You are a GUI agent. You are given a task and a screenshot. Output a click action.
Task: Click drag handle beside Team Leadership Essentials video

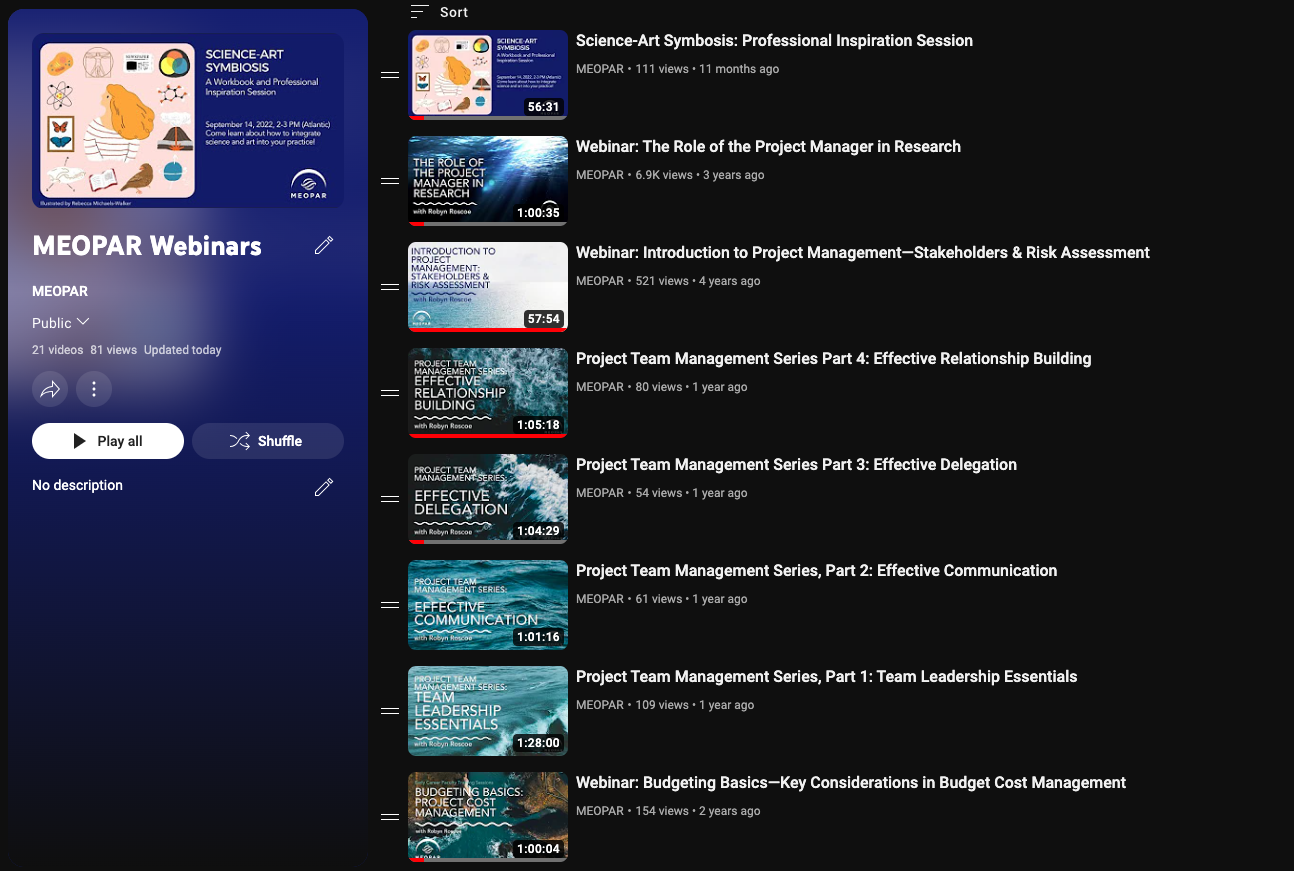pyautogui.click(x=390, y=711)
